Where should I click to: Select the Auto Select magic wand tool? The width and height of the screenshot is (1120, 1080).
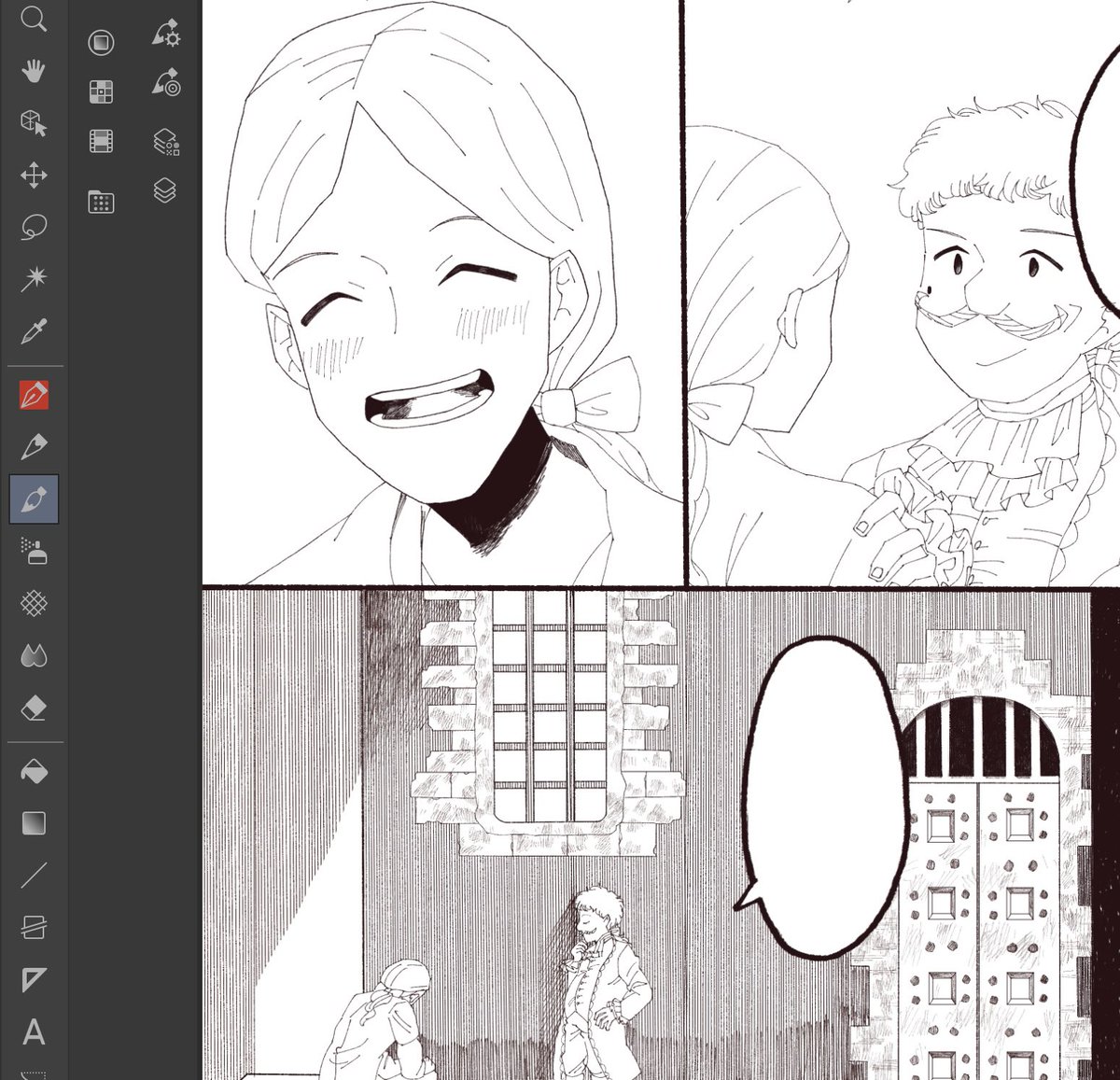(34, 278)
